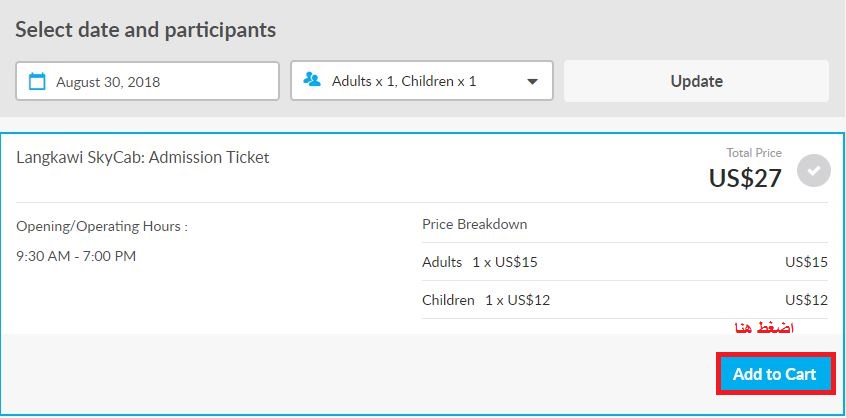
Task: Expand the participants dropdown arrow
Action: pyautogui.click(x=532, y=81)
